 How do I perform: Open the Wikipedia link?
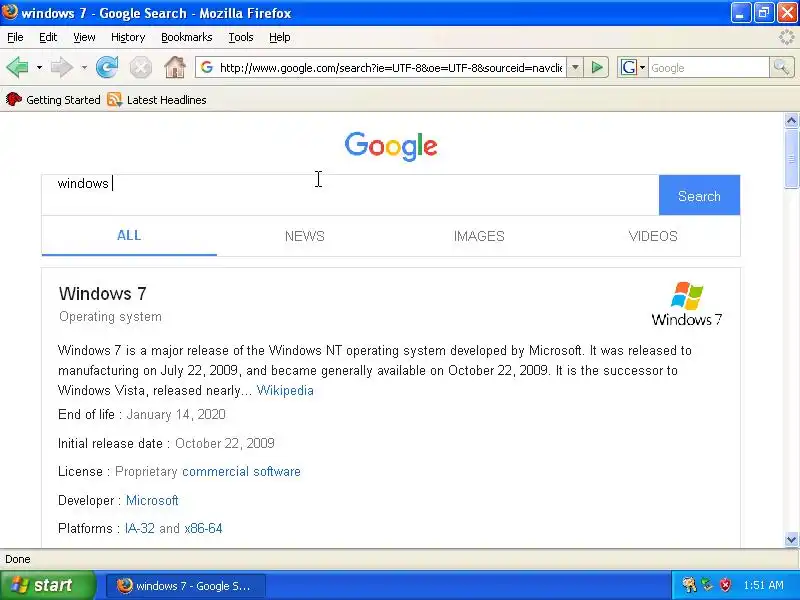click(285, 390)
